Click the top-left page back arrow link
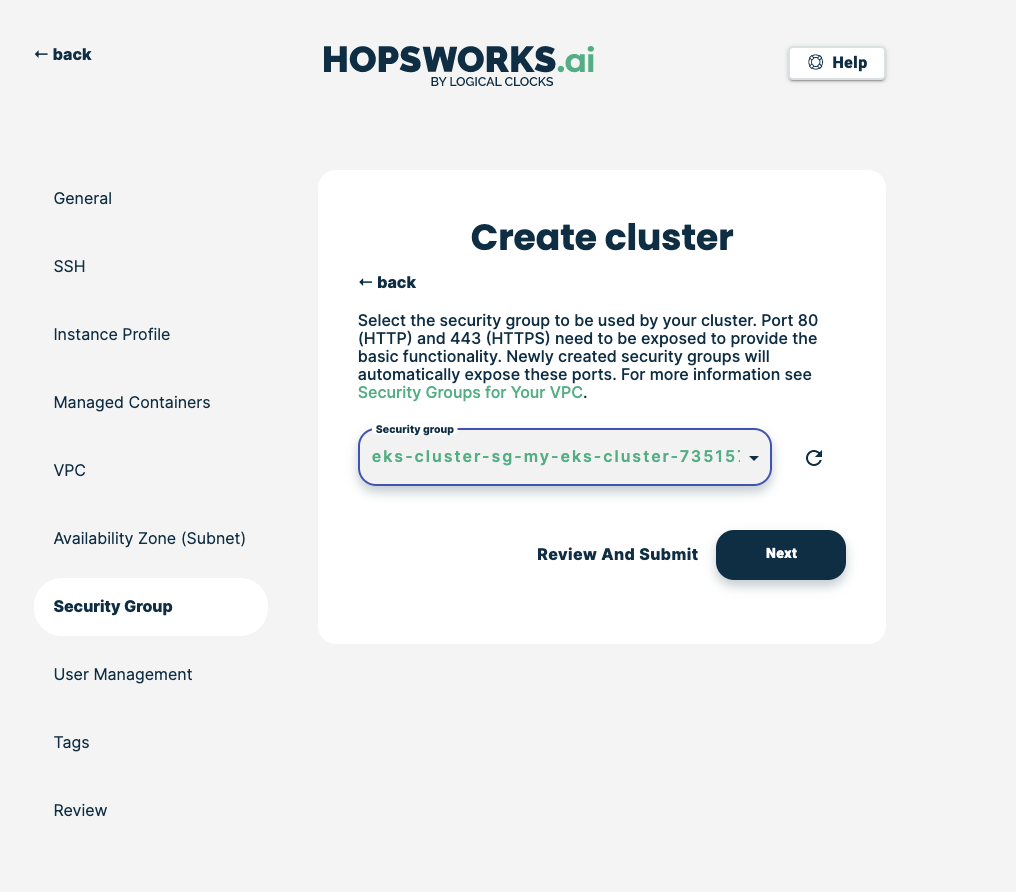 coord(63,55)
